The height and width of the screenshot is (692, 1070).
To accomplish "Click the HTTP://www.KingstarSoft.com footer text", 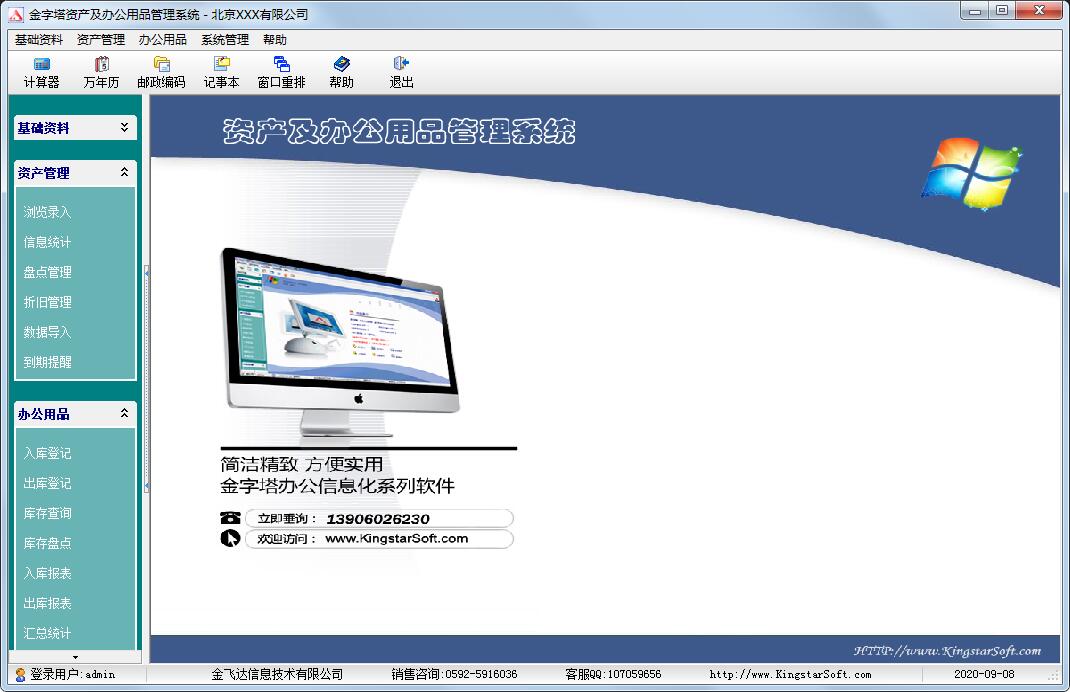I will tap(947, 650).
